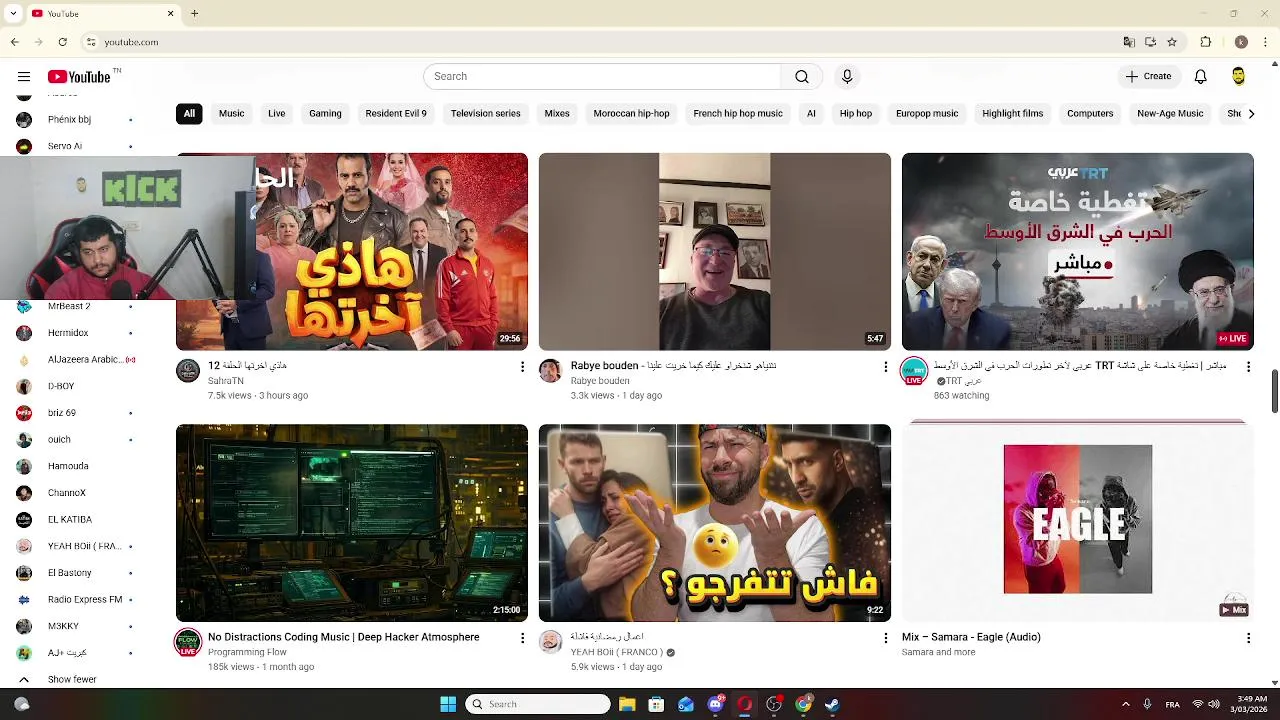Open Programming Flow channel avatar
1280x720 pixels.
(188, 643)
